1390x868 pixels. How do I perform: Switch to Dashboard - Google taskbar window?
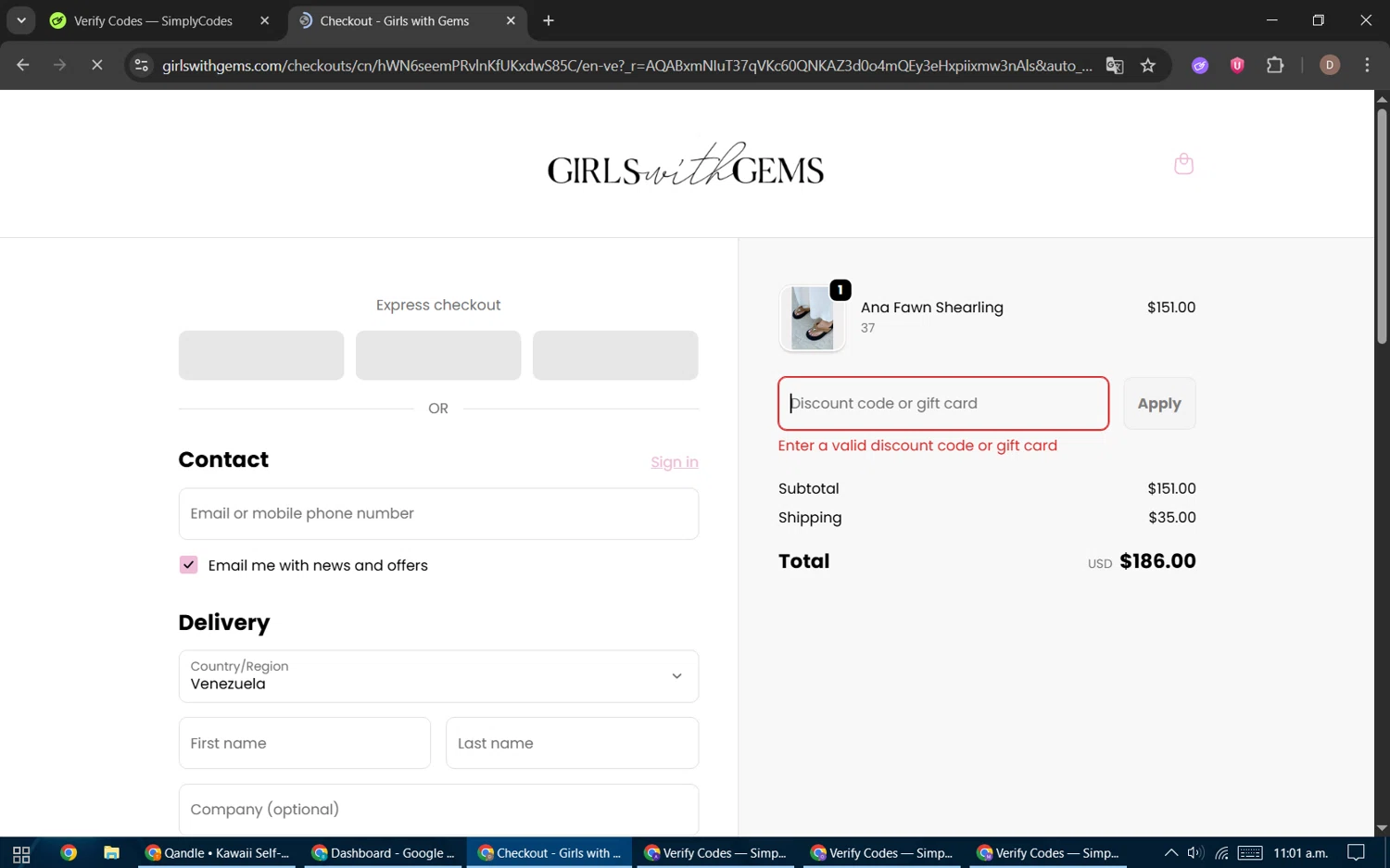384,853
